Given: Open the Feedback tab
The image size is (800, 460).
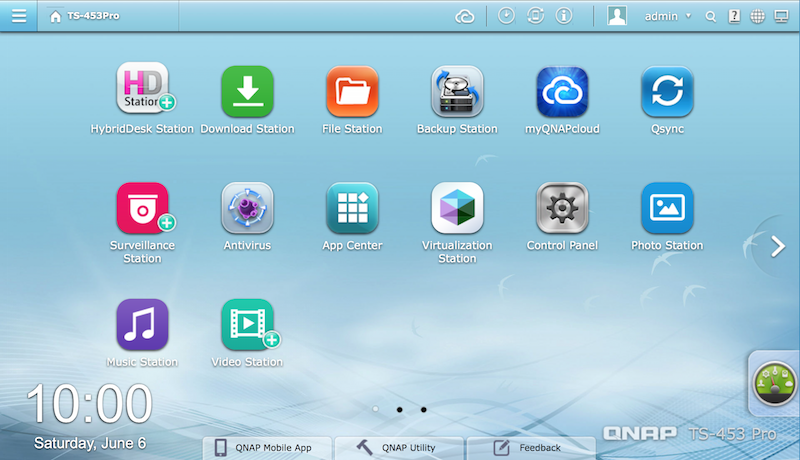Looking at the screenshot, I should (x=531, y=448).
